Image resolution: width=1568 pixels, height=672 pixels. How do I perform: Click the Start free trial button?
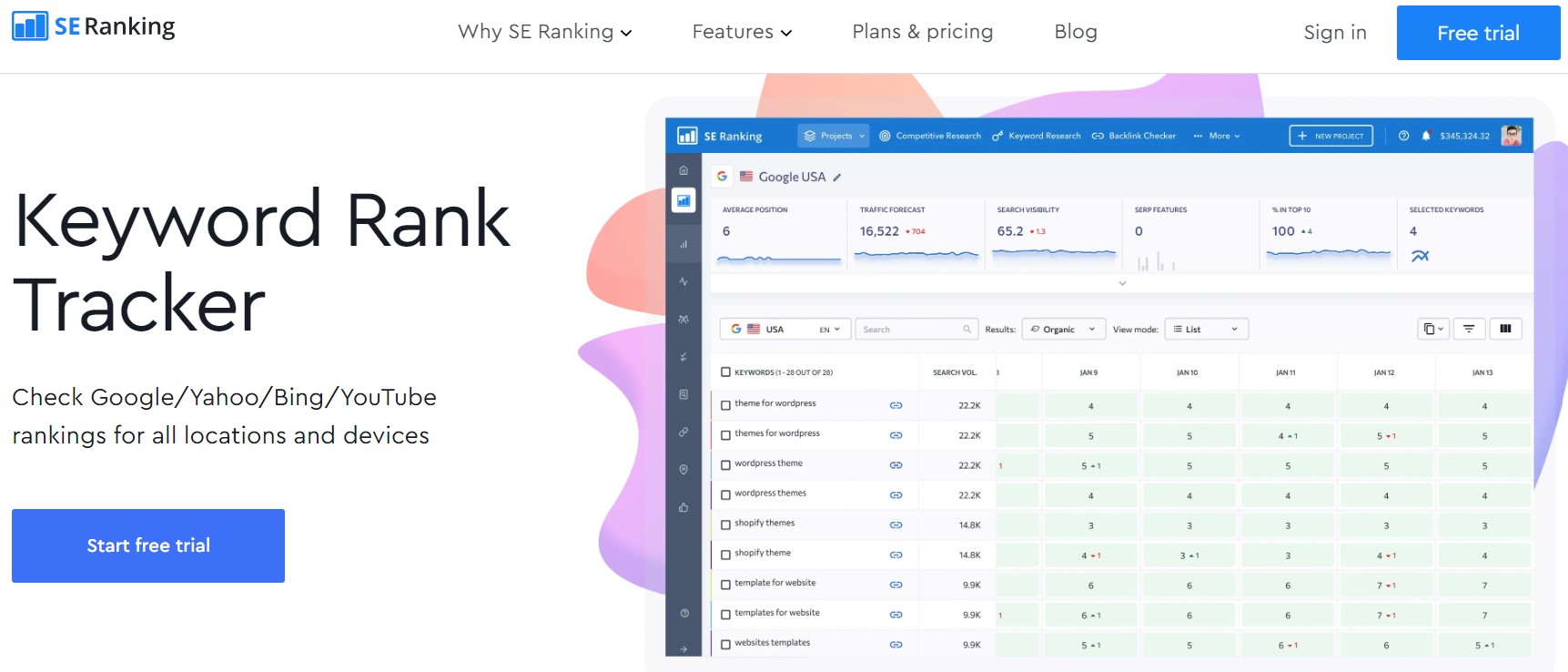[x=148, y=545]
